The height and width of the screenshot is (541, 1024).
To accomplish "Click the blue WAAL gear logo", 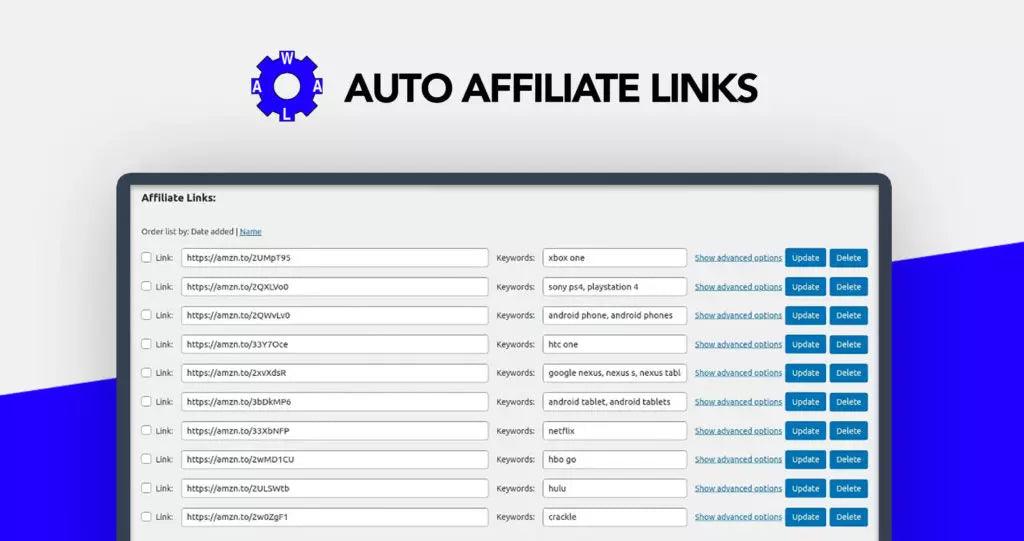I will coord(287,88).
